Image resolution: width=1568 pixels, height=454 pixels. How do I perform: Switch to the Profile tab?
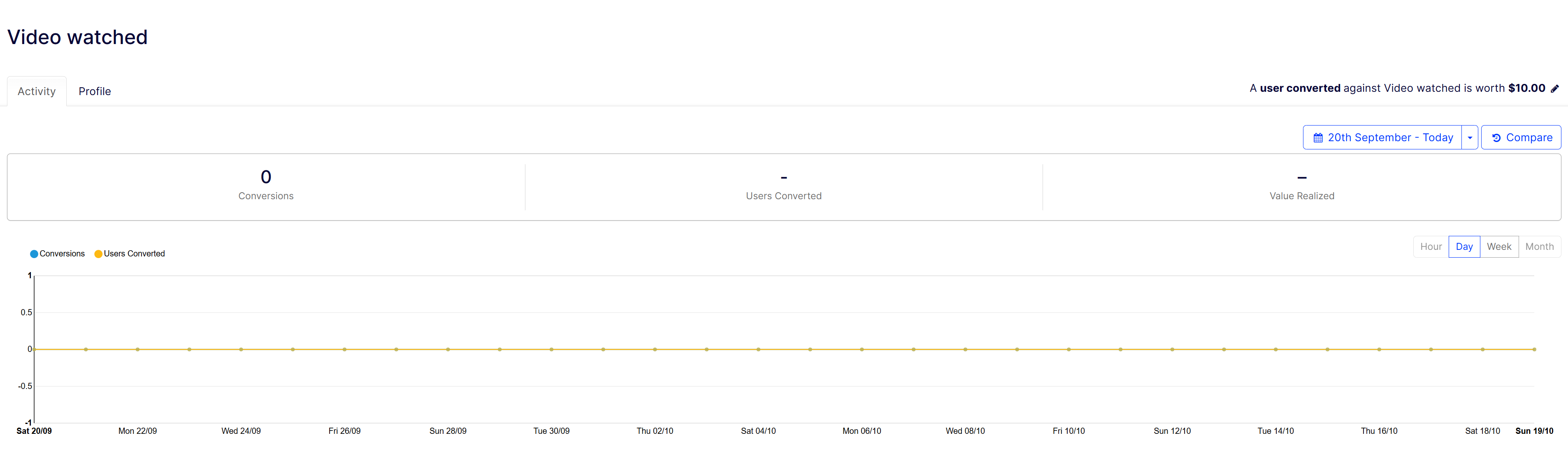click(94, 91)
